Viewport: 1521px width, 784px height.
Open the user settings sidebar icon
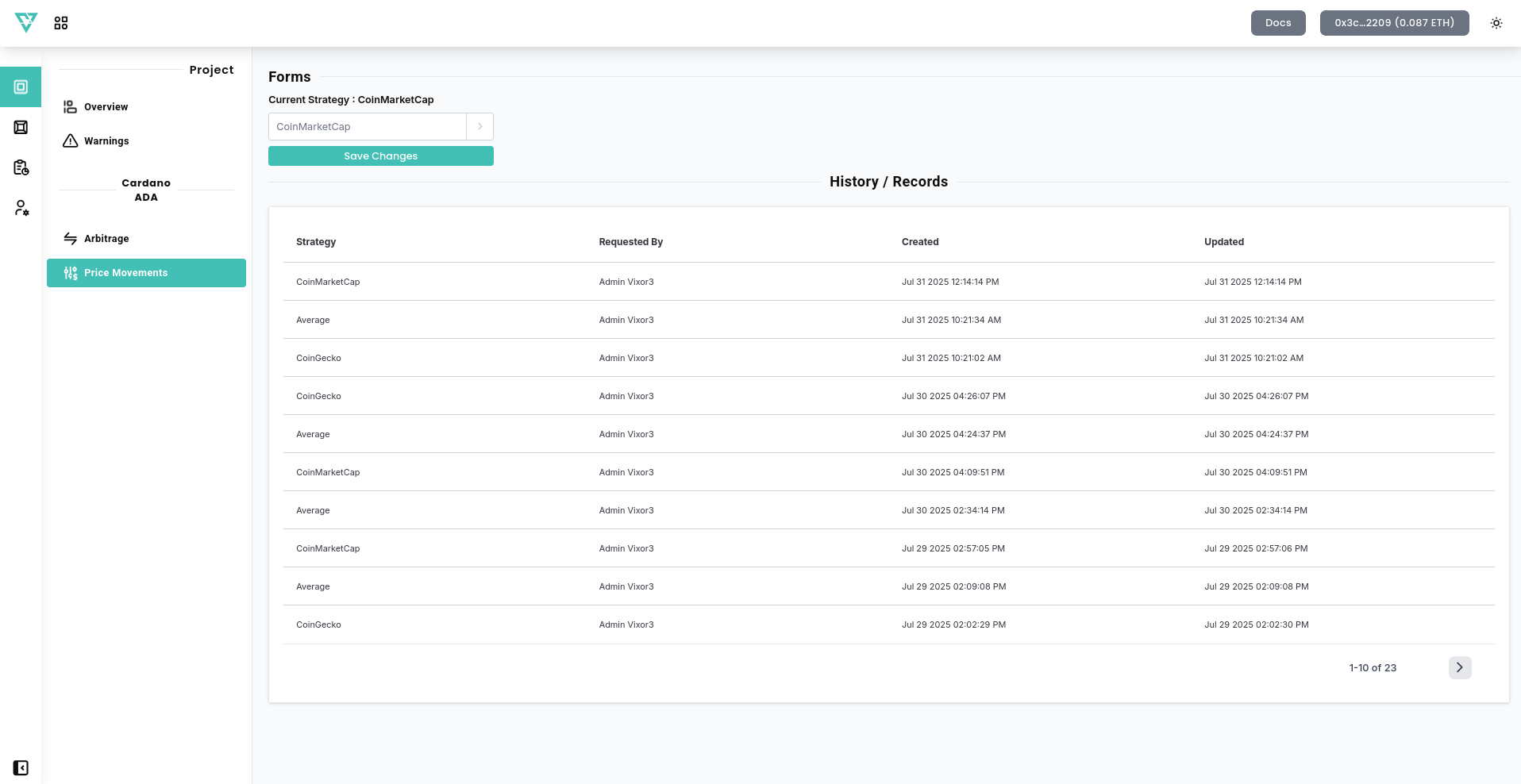[x=21, y=208]
